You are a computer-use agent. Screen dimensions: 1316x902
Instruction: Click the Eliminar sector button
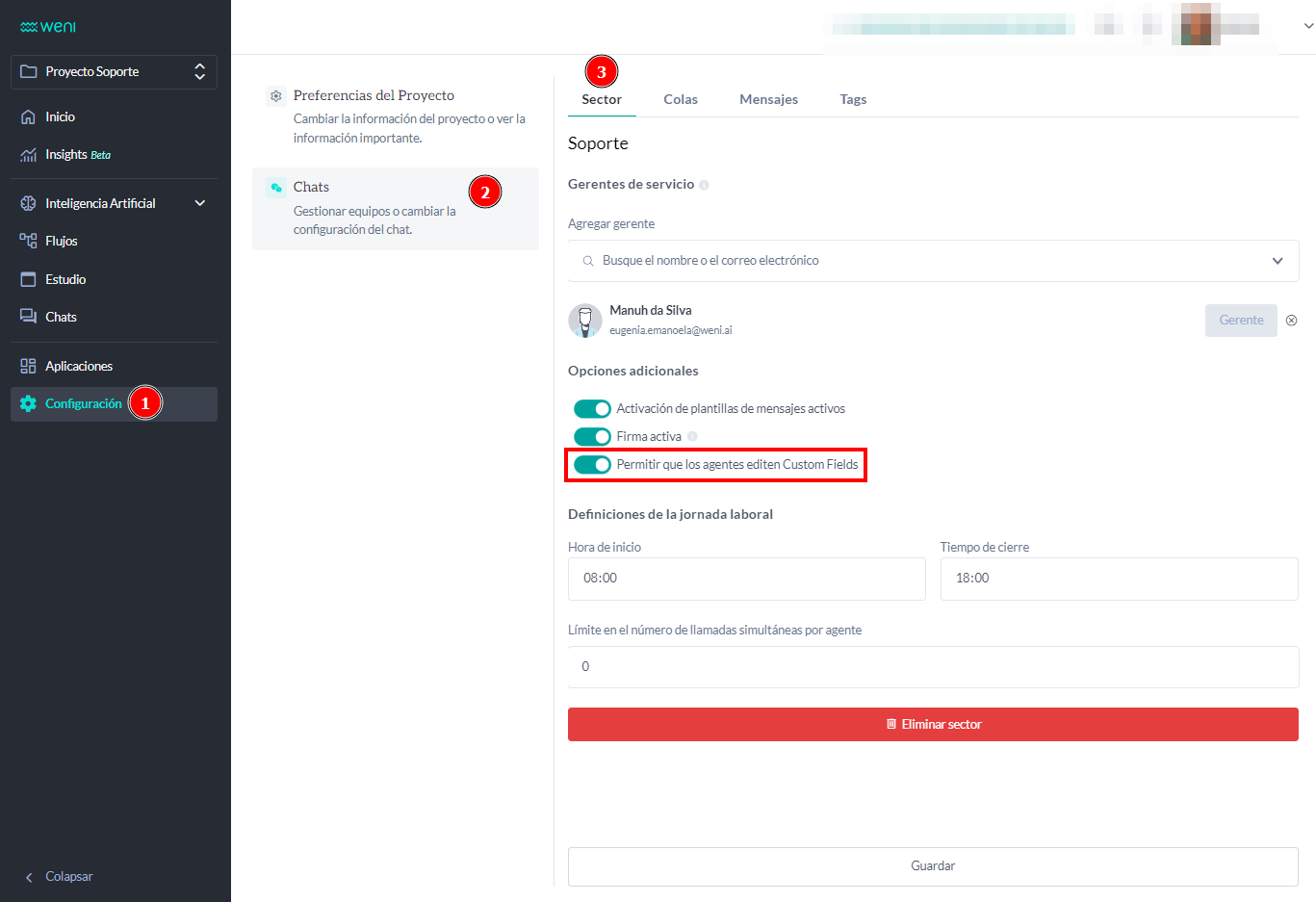(x=932, y=724)
